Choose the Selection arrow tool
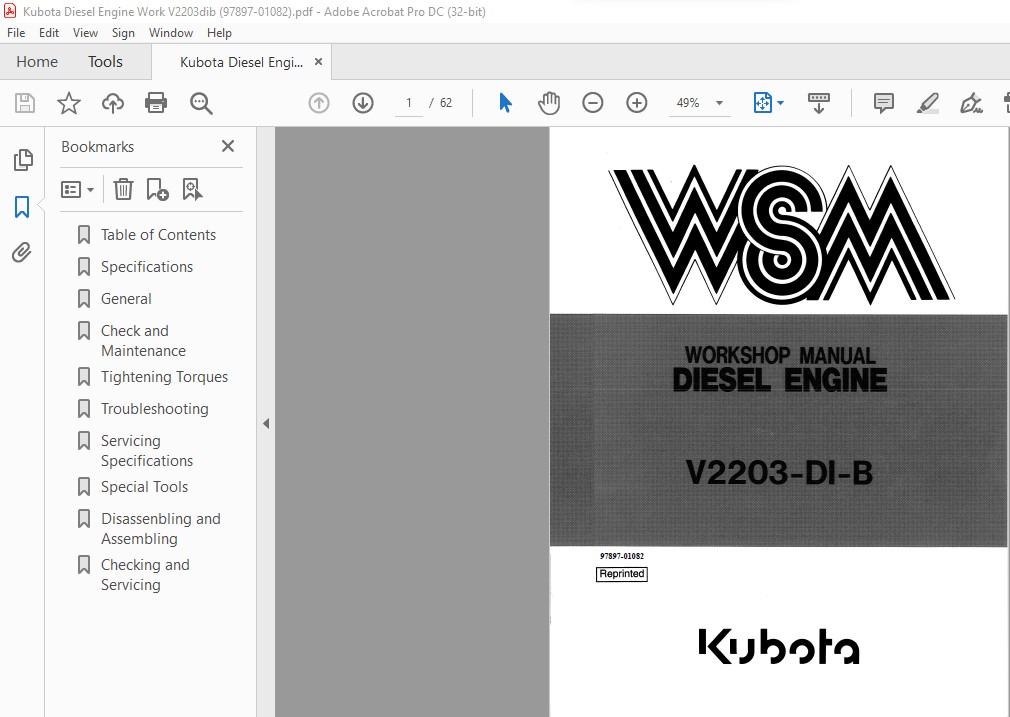 [x=506, y=103]
